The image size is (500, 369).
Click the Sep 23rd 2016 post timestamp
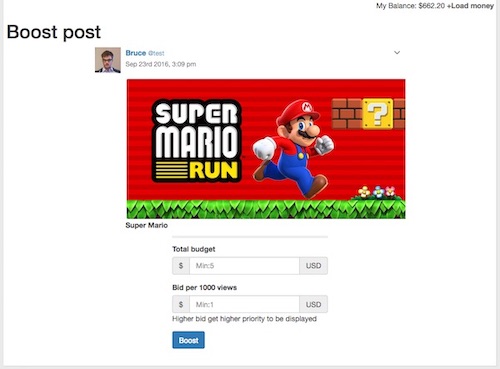[x=161, y=64]
